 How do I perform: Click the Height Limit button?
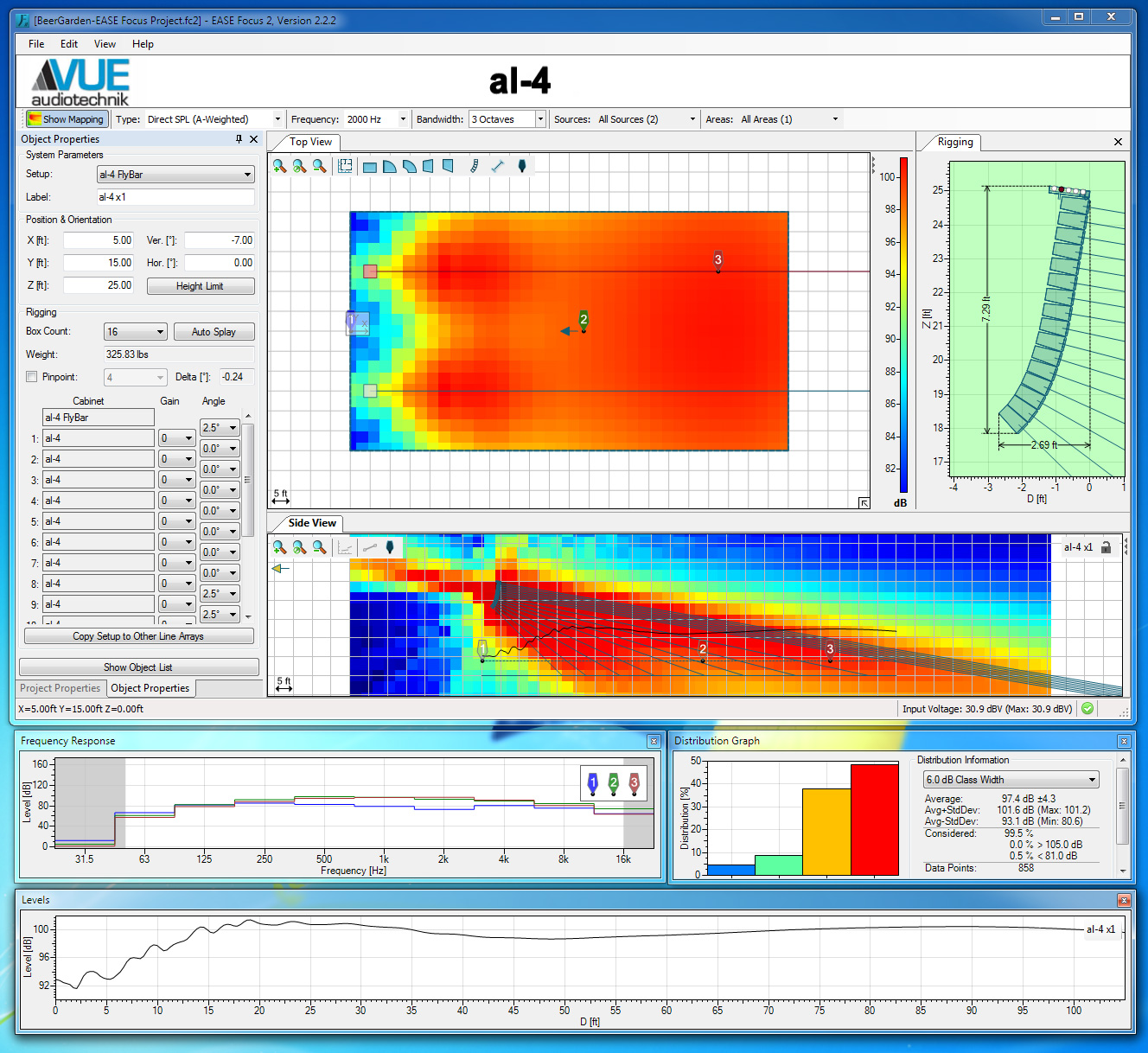pos(200,286)
